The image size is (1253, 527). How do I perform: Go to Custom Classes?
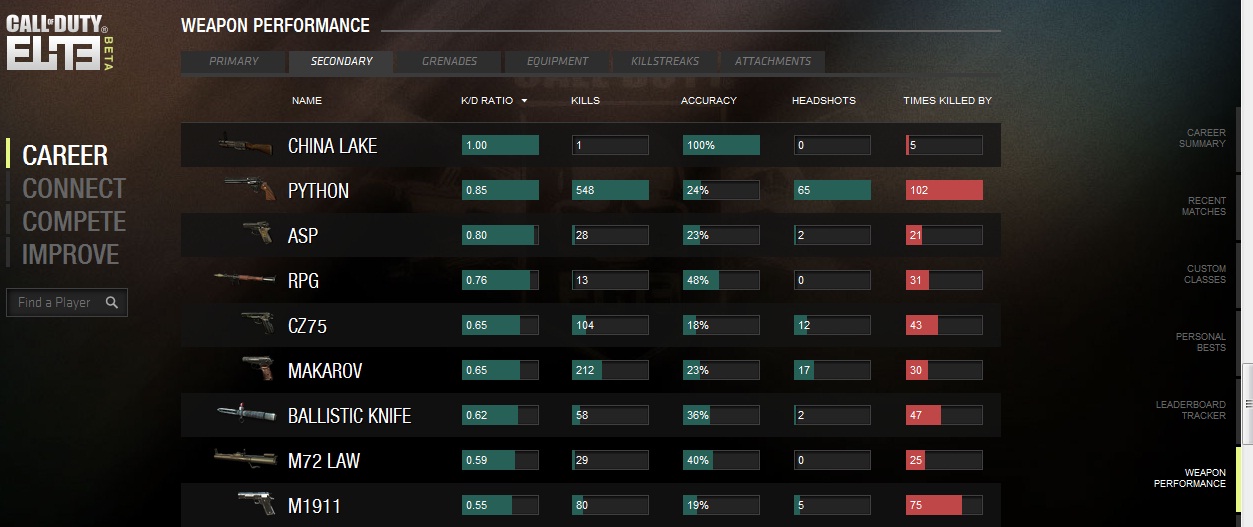1205,274
